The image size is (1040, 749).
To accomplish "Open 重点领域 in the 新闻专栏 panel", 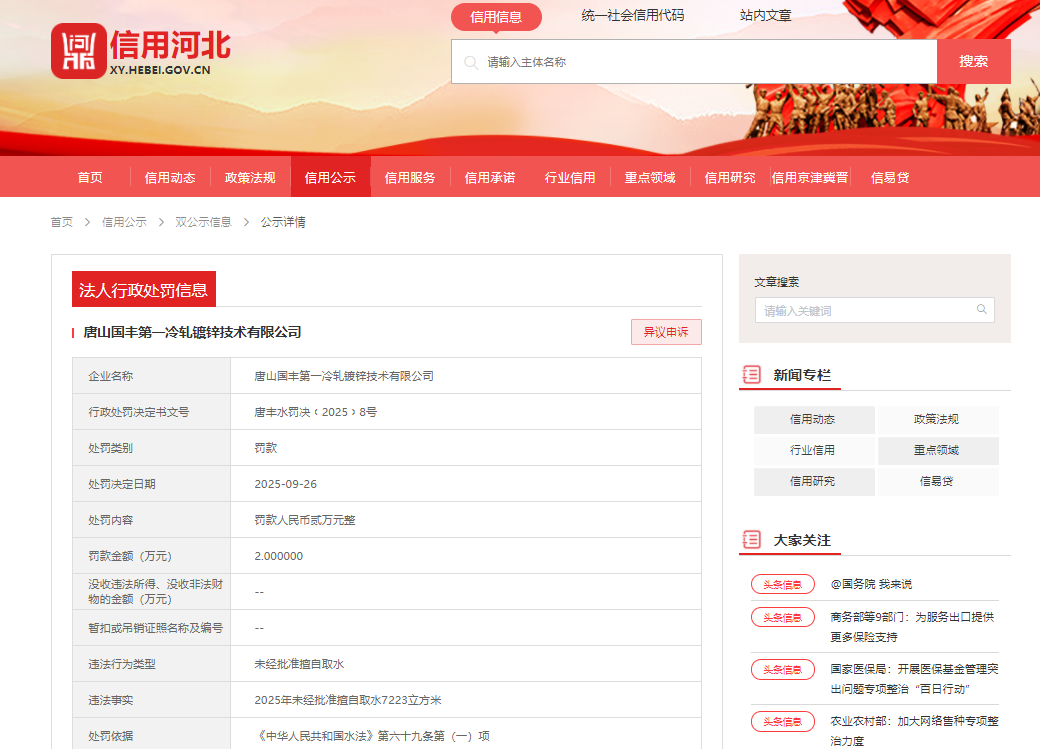I will point(937,450).
